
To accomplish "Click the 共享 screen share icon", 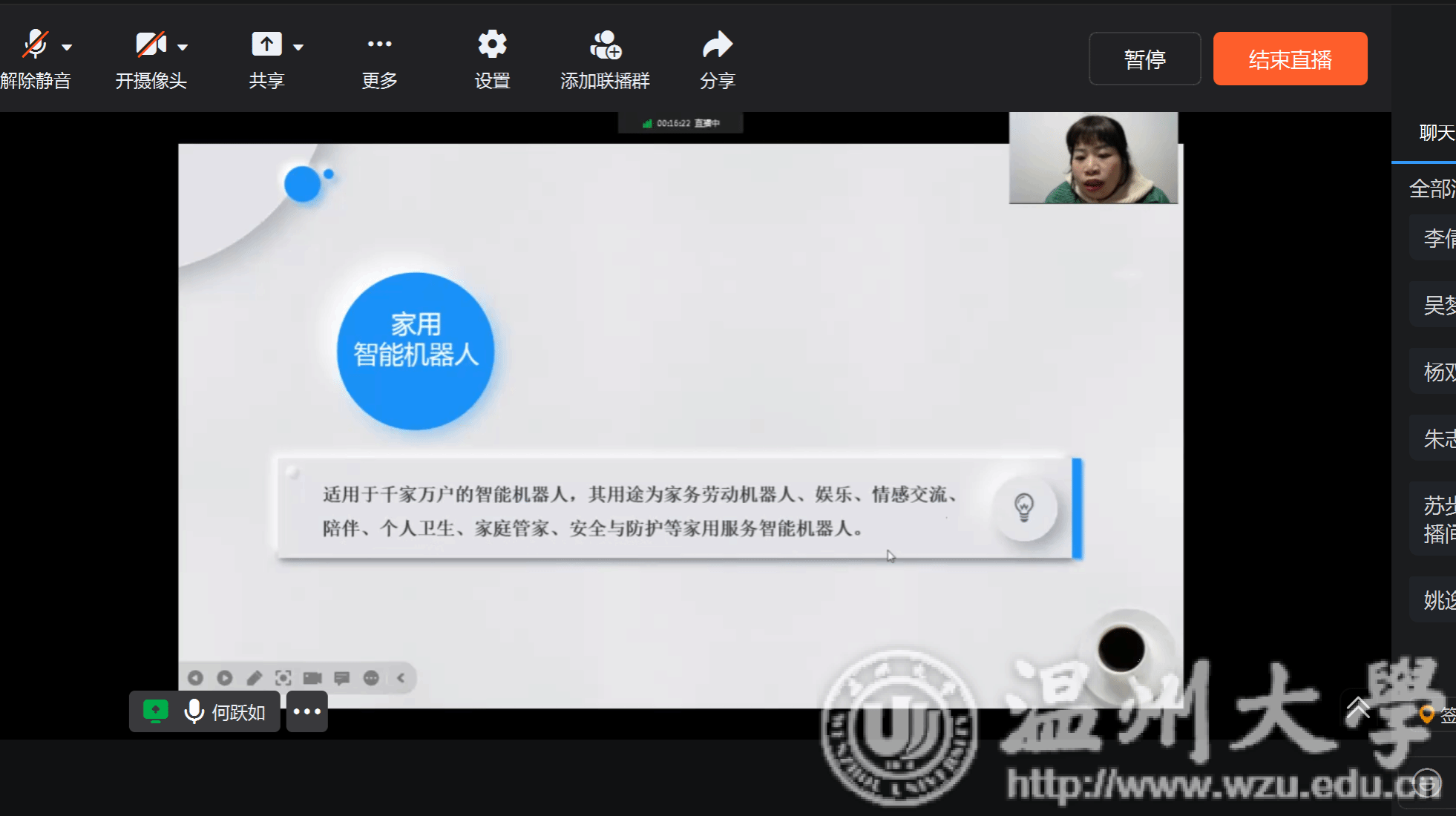I will click(266, 45).
